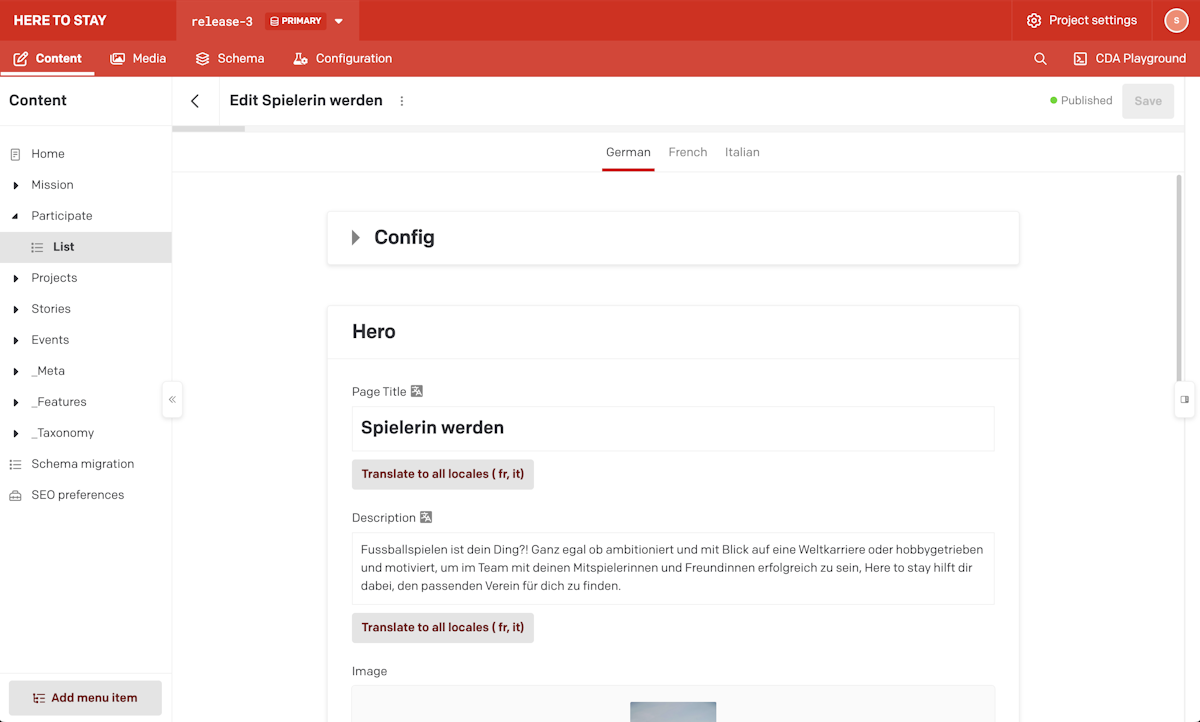Expand the Events menu group
This screenshot has height=722, width=1200.
[15, 340]
